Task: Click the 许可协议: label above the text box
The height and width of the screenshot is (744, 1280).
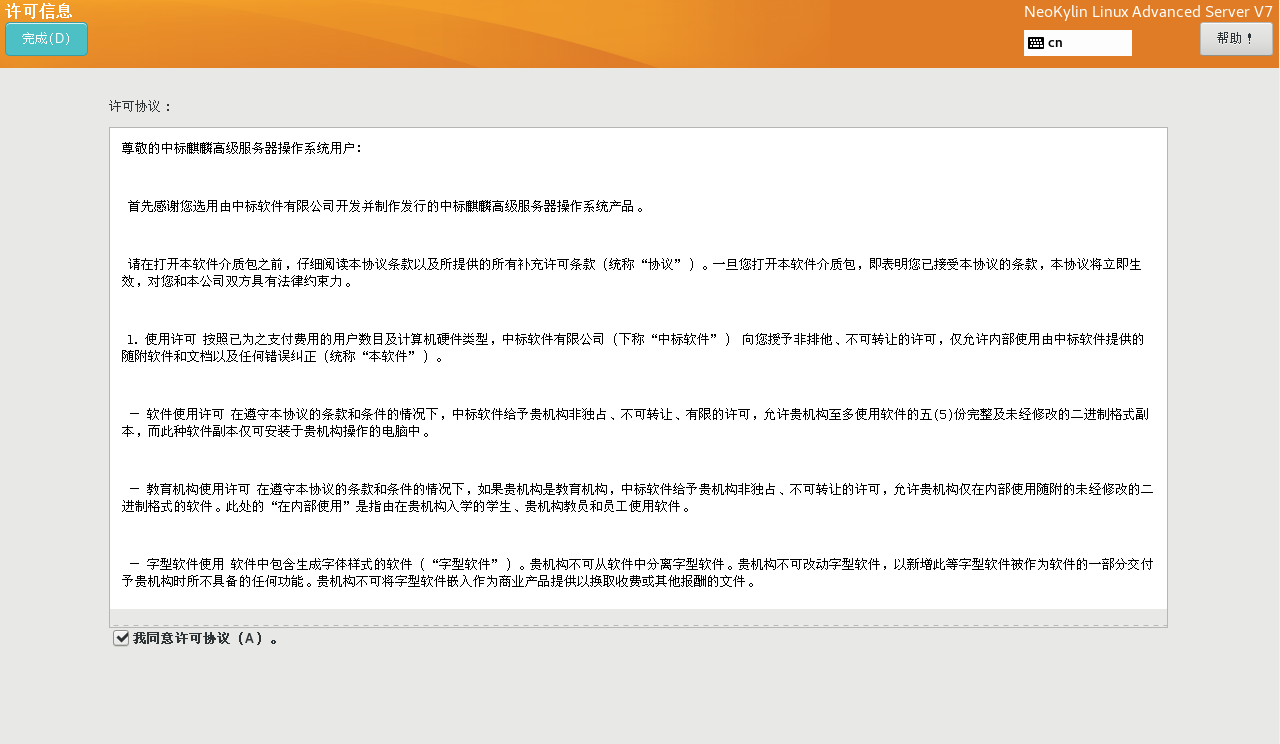Action: point(141,106)
